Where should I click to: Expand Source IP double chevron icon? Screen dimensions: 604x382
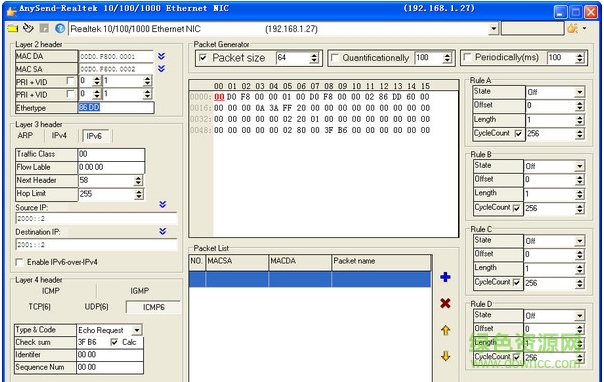tap(163, 204)
